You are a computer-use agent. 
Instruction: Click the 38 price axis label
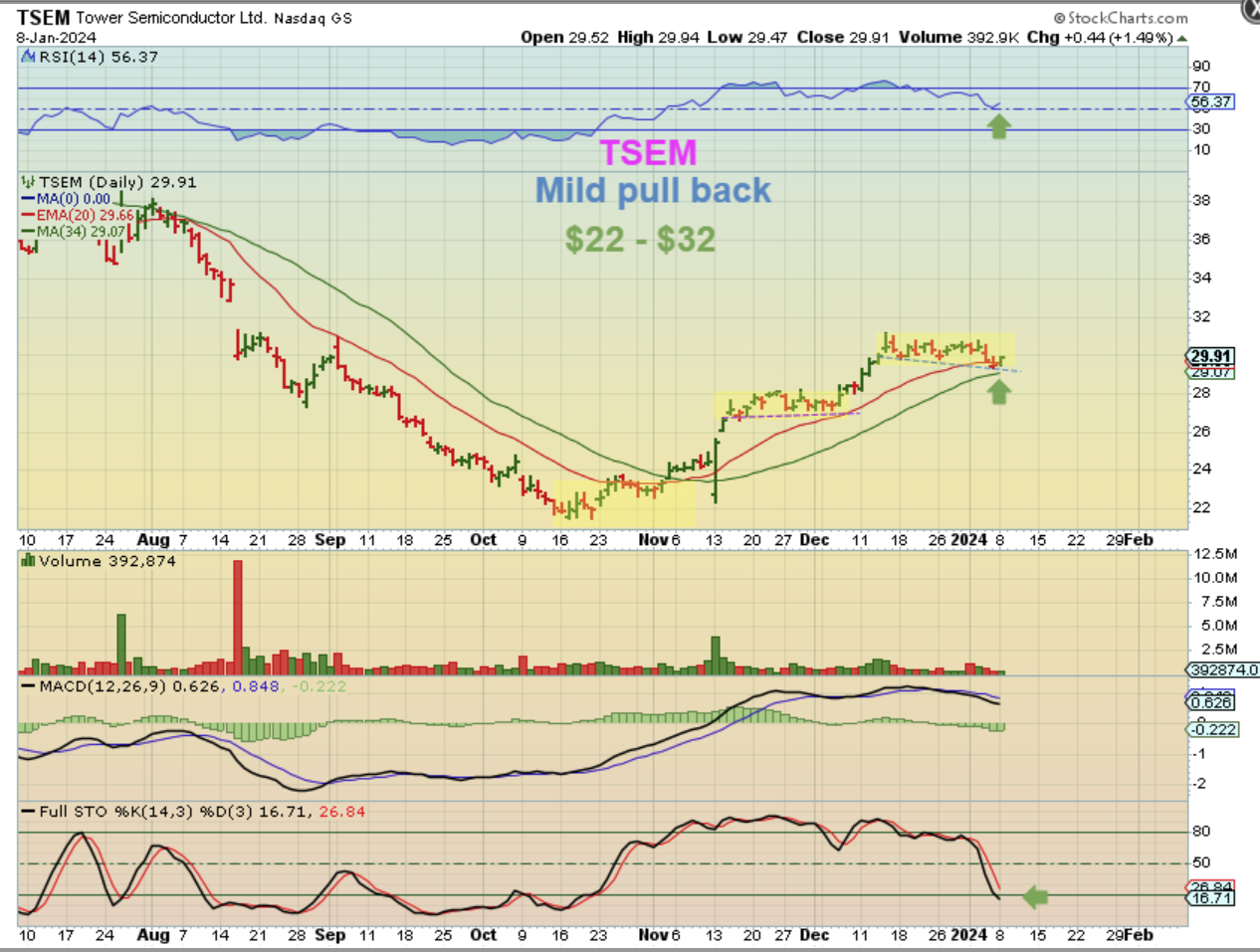[1201, 200]
